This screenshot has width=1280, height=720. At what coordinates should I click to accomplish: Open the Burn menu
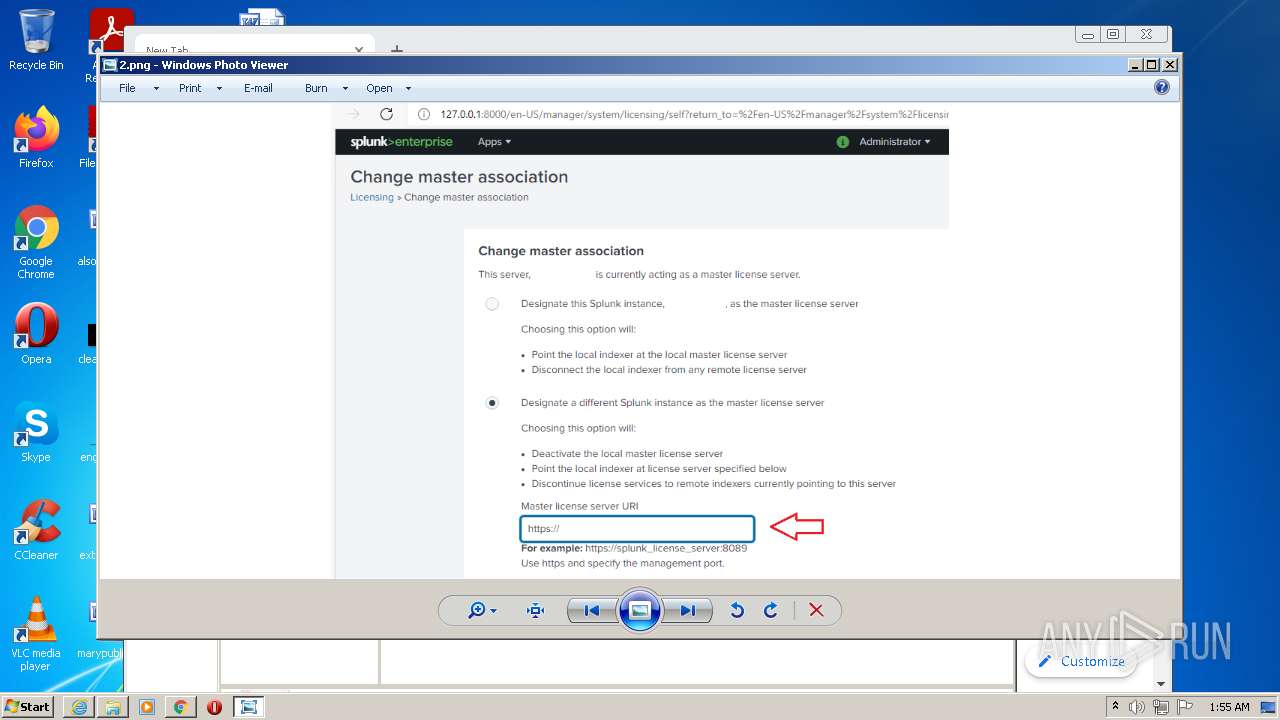coord(316,88)
